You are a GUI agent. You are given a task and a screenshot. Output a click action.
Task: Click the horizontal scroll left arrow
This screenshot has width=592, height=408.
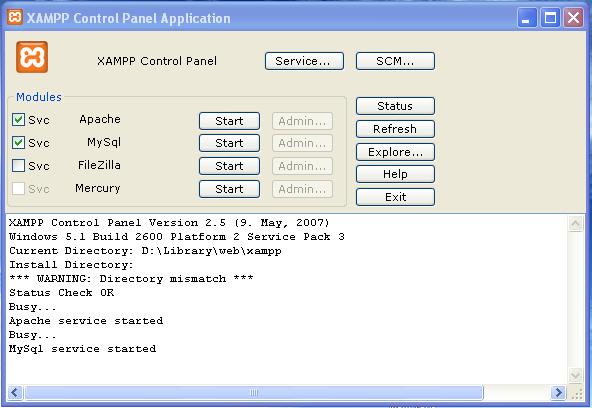tap(15, 393)
